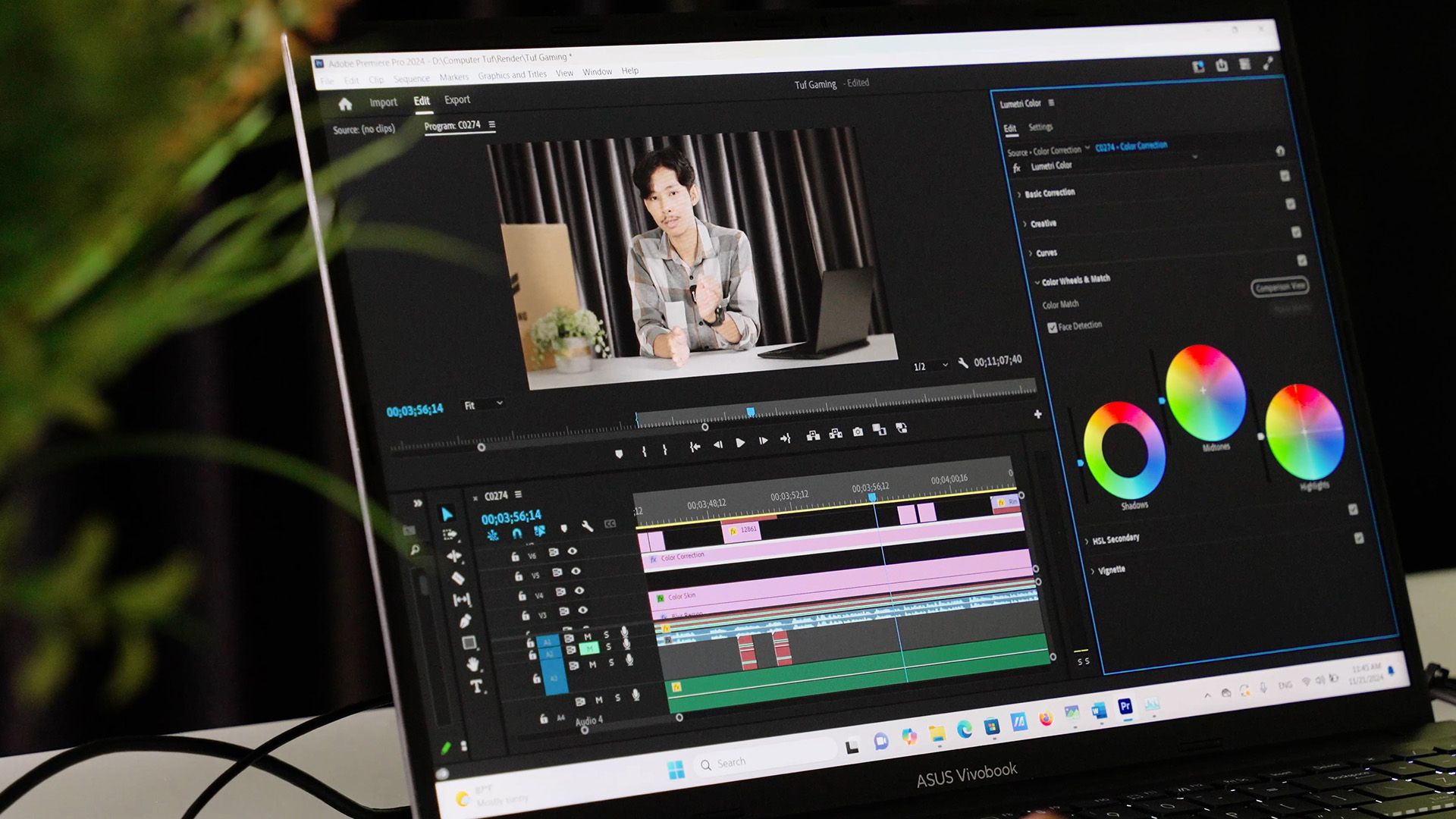Image resolution: width=1456 pixels, height=819 pixels.
Task: Click the Extract button
Action: coord(835,433)
